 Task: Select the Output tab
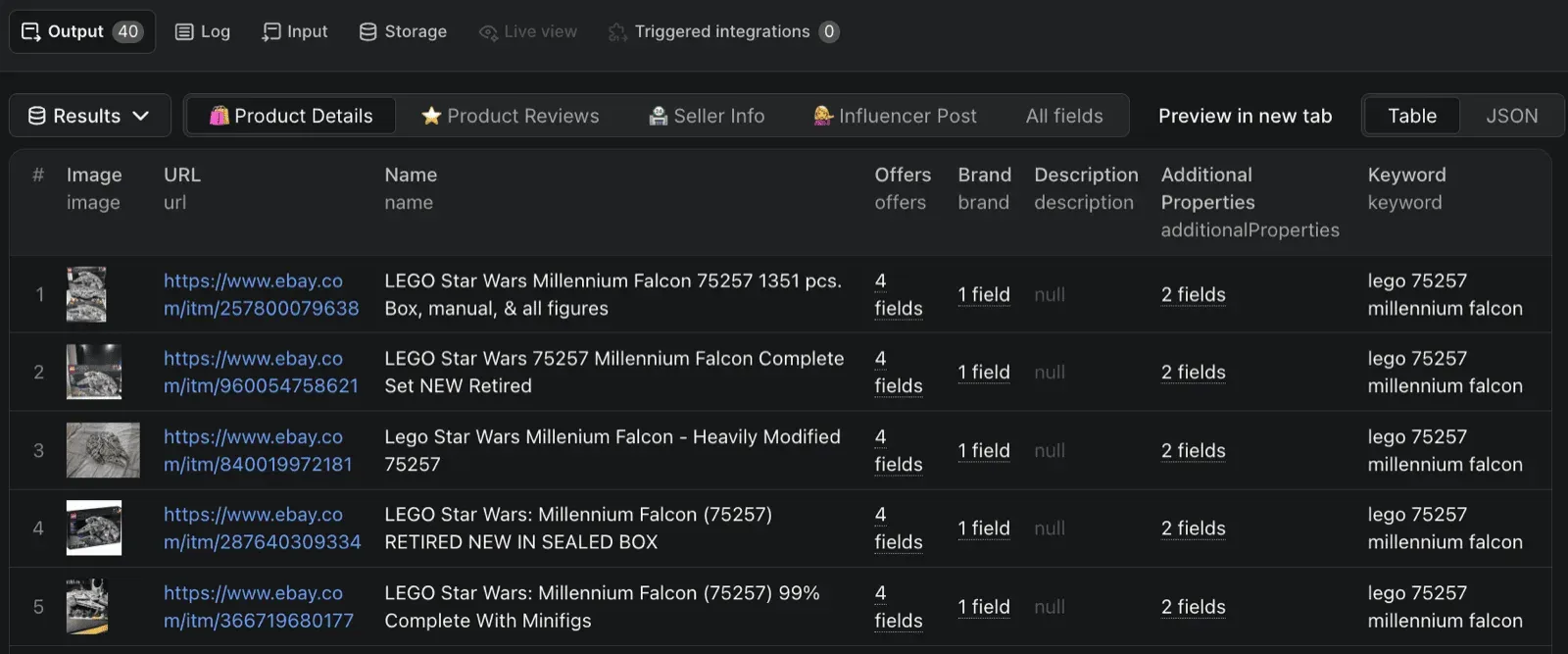point(82,31)
